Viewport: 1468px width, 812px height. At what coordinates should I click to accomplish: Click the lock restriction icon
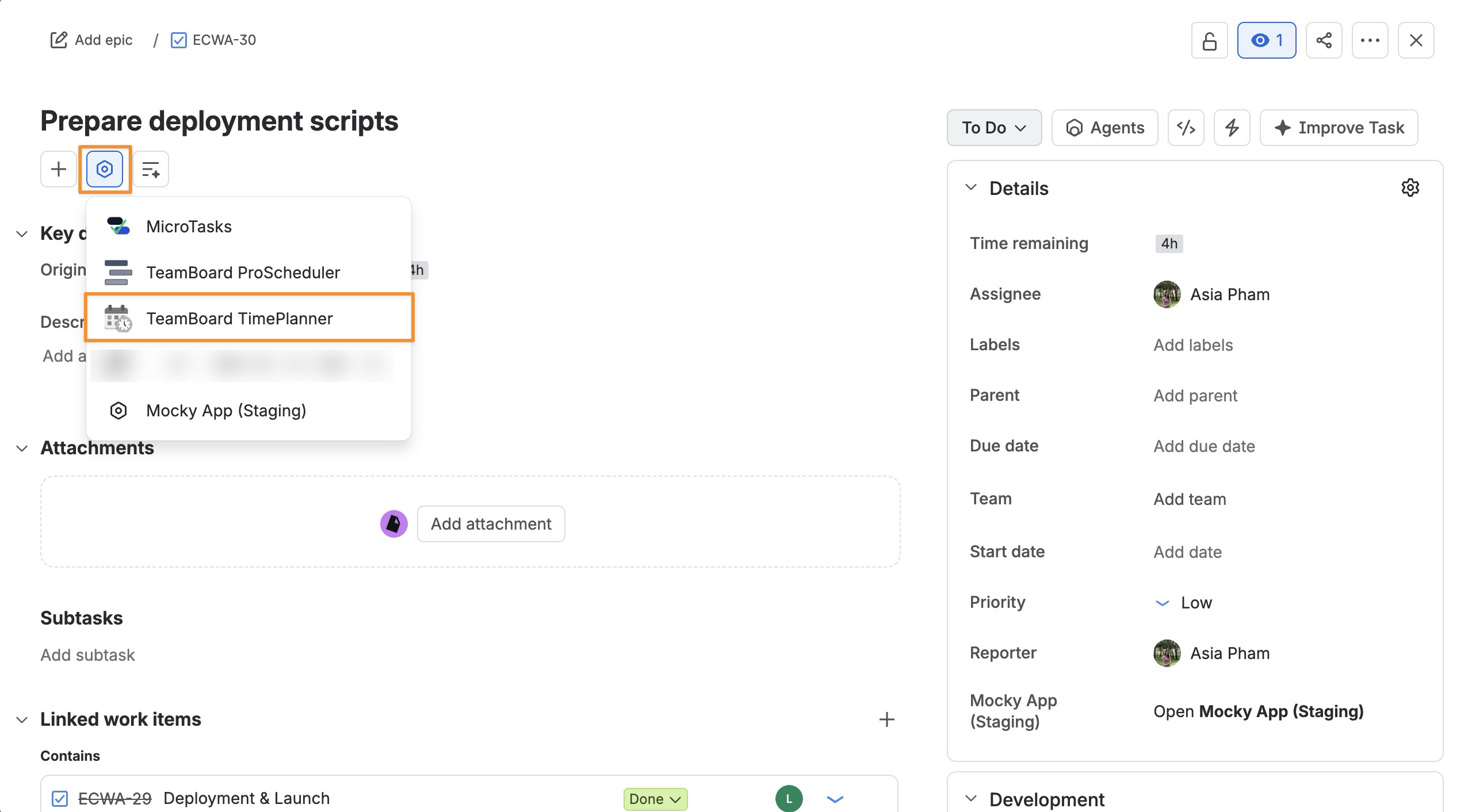pyautogui.click(x=1209, y=40)
